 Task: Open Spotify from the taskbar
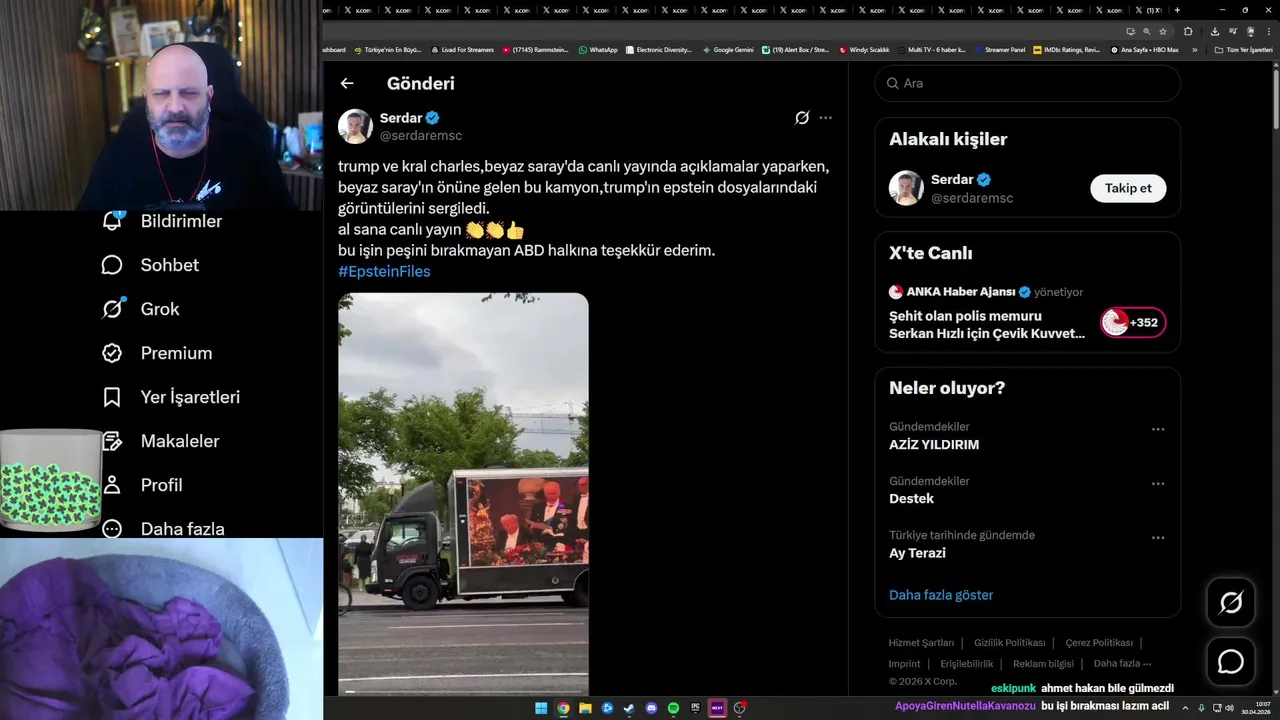coord(673,708)
